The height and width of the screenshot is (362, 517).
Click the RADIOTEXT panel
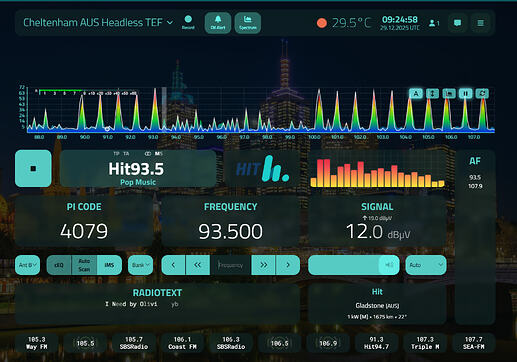click(x=157, y=304)
